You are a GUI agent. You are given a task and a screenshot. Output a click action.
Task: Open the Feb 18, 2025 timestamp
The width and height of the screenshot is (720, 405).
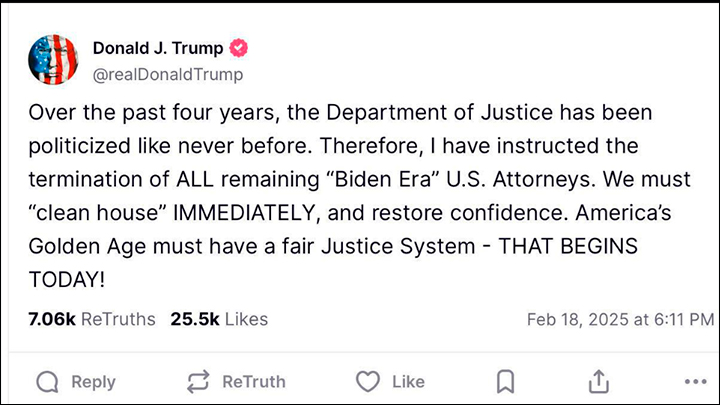point(620,320)
